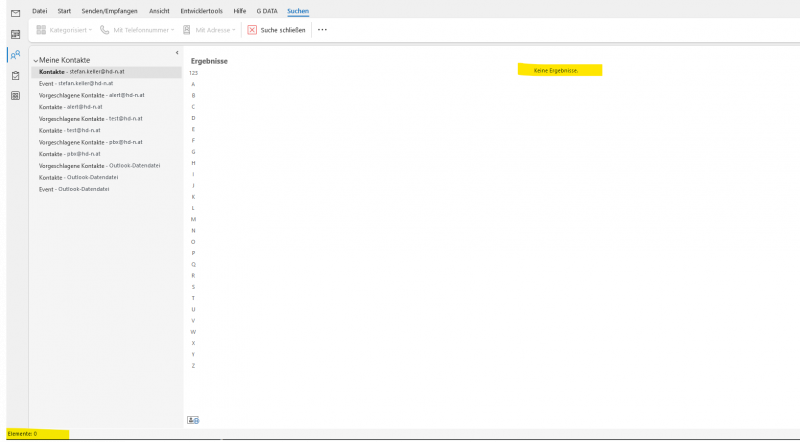Collapse the folder pane with the arrow
This screenshot has width=800, height=442.
[177, 52]
